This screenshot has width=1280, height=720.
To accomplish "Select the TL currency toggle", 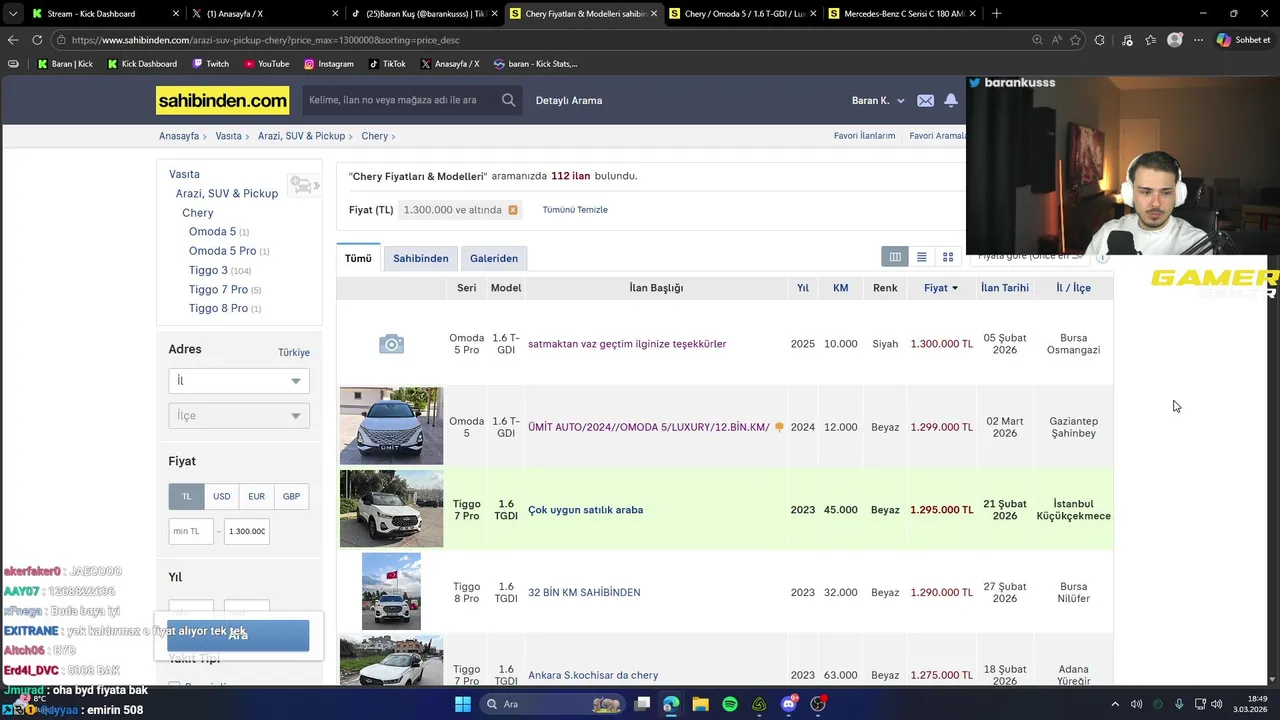I will pyautogui.click(x=186, y=496).
